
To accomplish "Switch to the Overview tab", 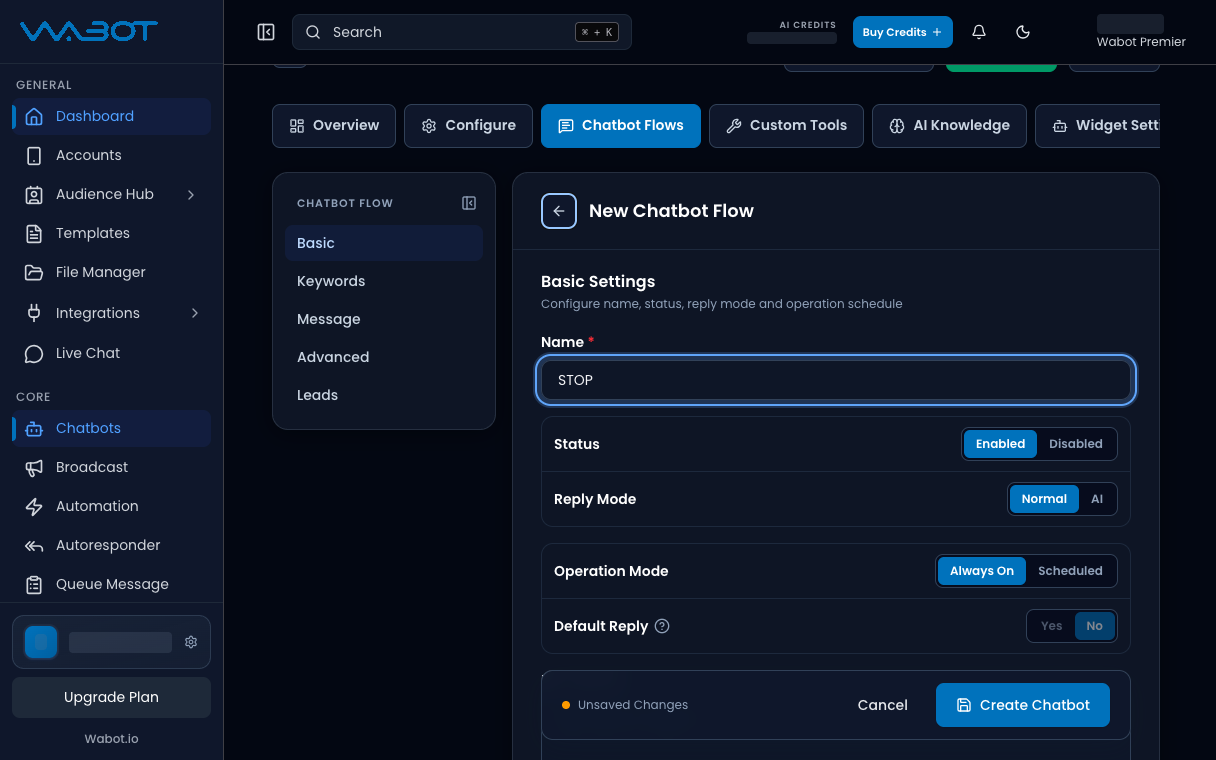I will point(334,126).
